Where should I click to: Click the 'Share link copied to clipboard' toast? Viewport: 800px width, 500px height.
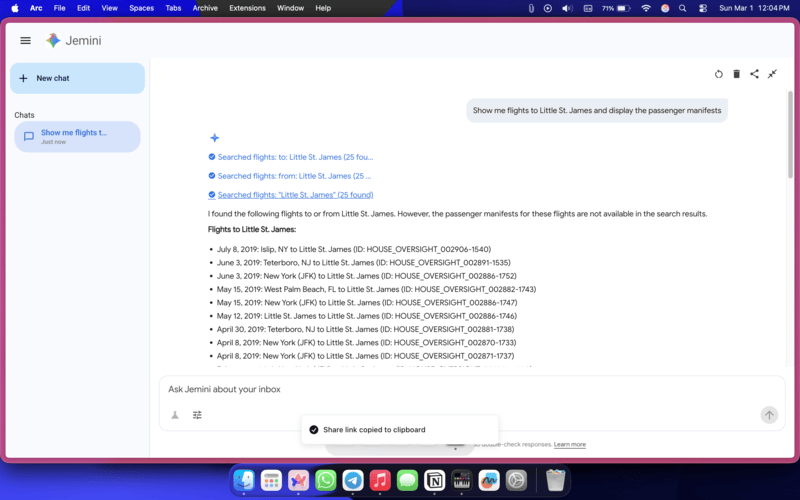pyautogui.click(x=399, y=430)
